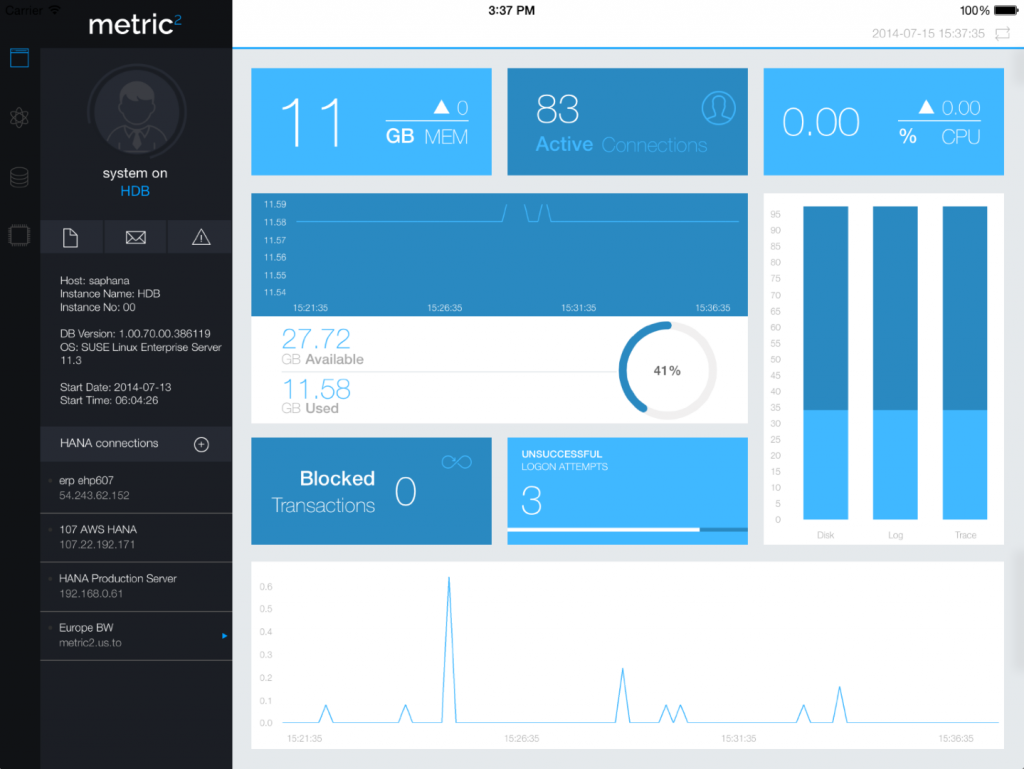
Task: Show alerts via warning triangle icon
Action: tap(201, 237)
